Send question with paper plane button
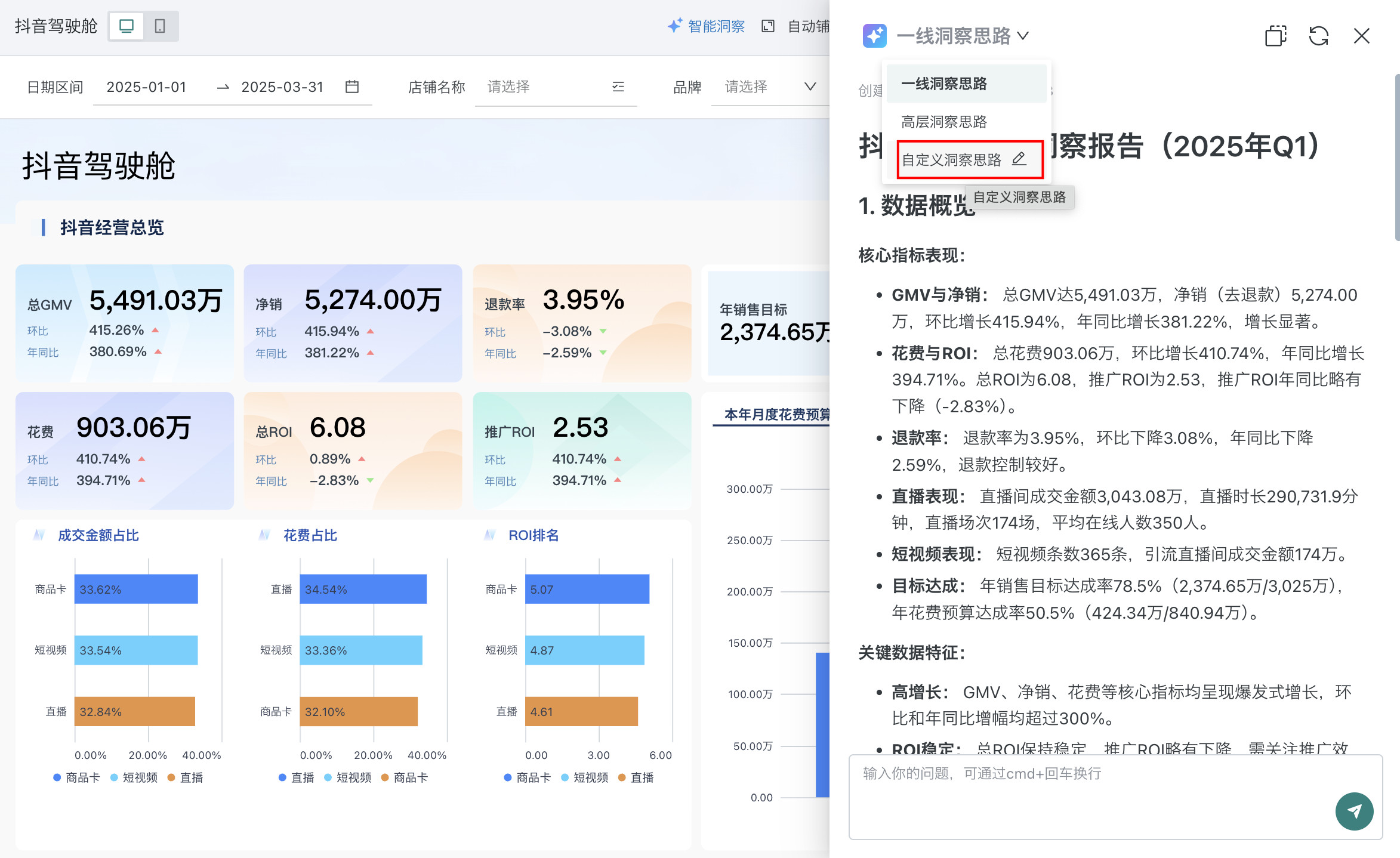 1354,811
